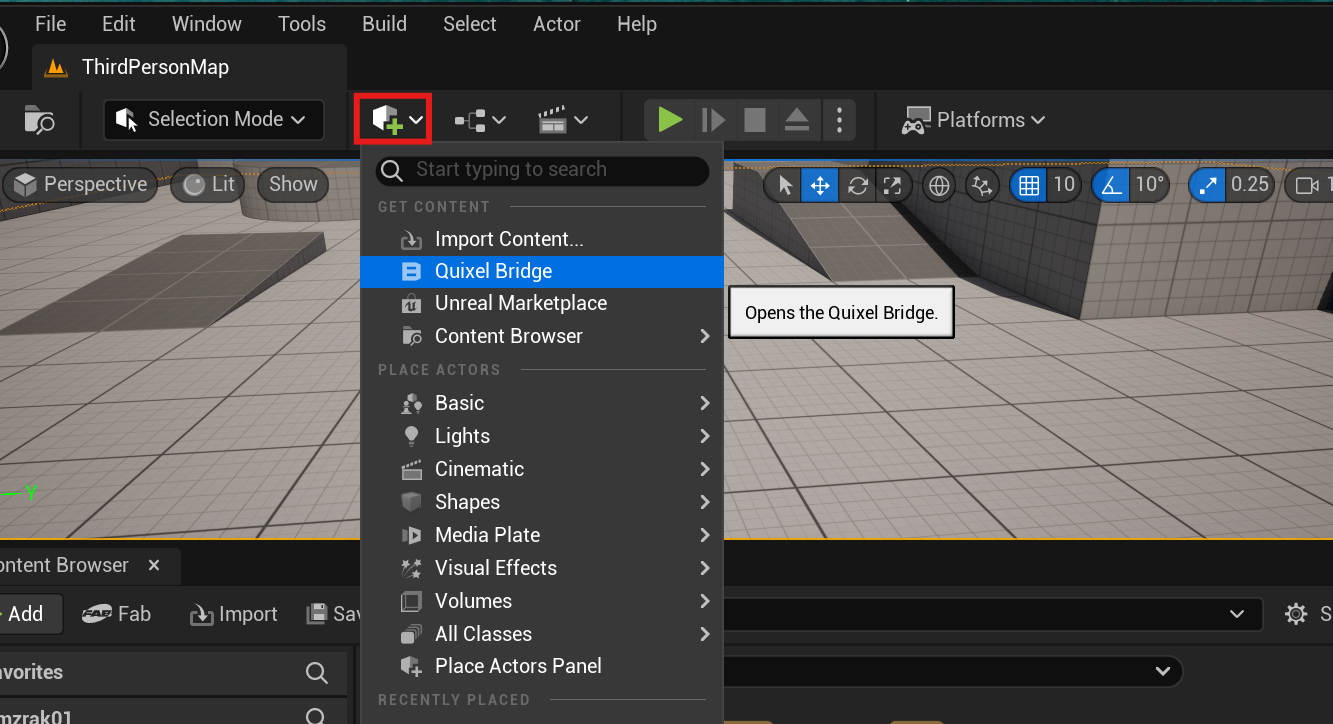The width and height of the screenshot is (1333, 724).
Task: Click the Skip/Advance frame button
Action: pyautogui.click(x=713, y=120)
